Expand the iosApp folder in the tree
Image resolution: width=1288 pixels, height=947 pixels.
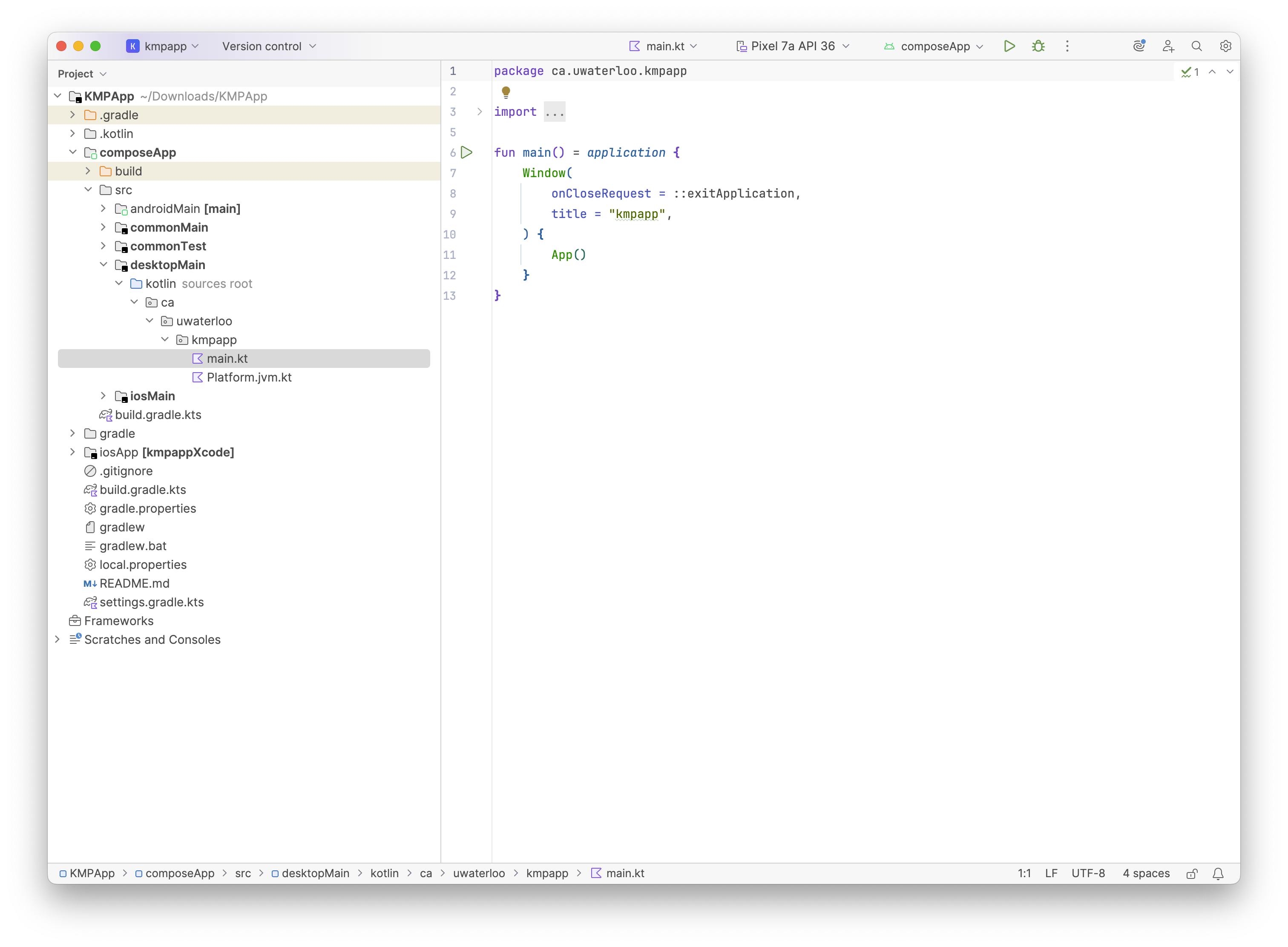coord(72,452)
